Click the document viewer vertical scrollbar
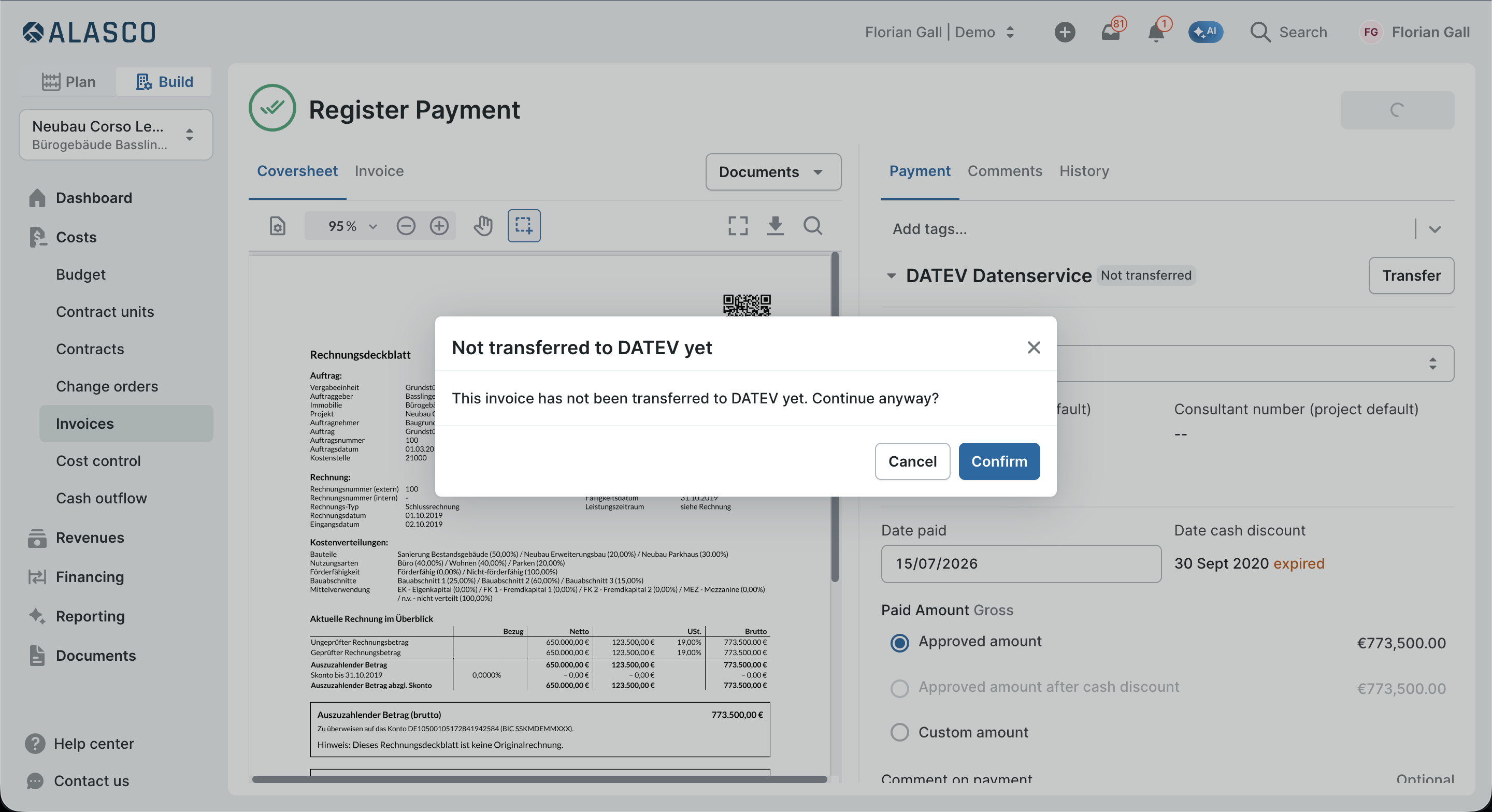This screenshot has width=1492, height=812. pos(835,417)
